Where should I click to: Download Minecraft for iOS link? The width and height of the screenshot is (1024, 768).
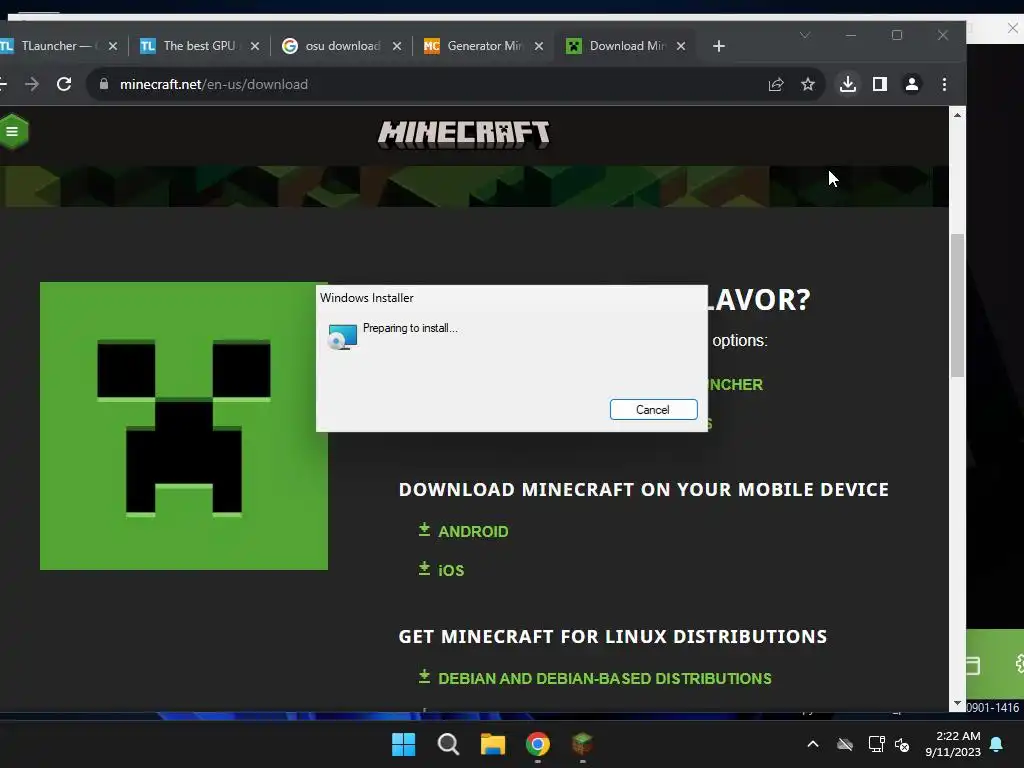[451, 570]
